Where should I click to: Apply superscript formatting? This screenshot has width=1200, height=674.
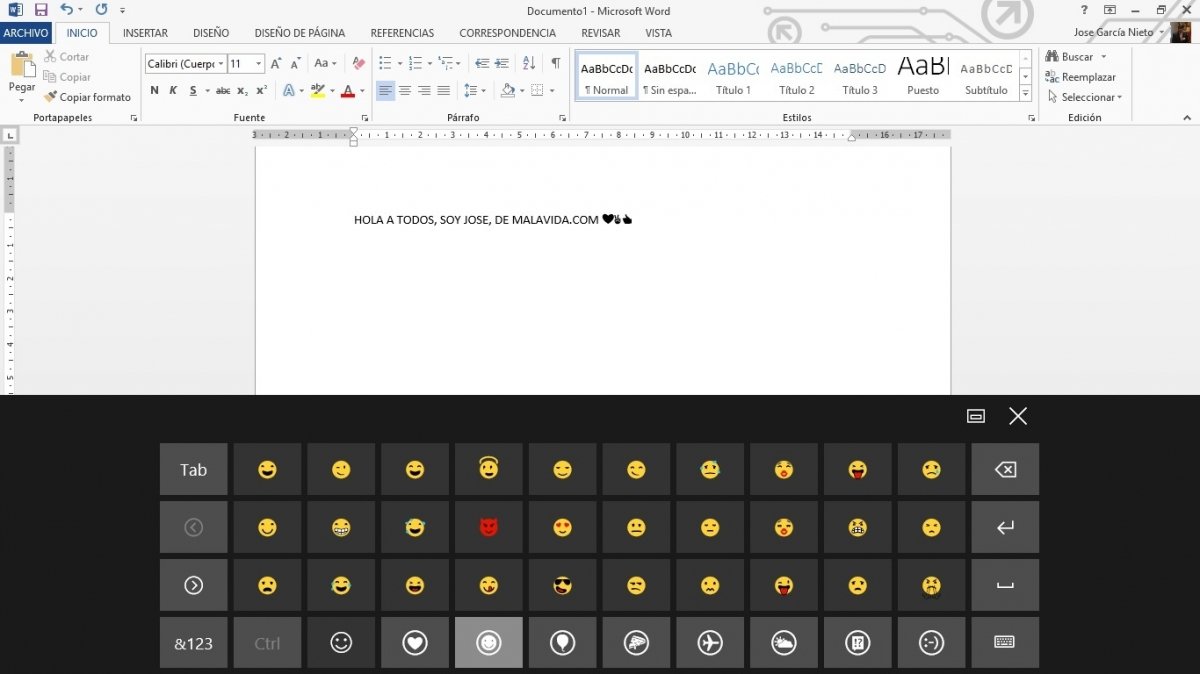(261, 90)
